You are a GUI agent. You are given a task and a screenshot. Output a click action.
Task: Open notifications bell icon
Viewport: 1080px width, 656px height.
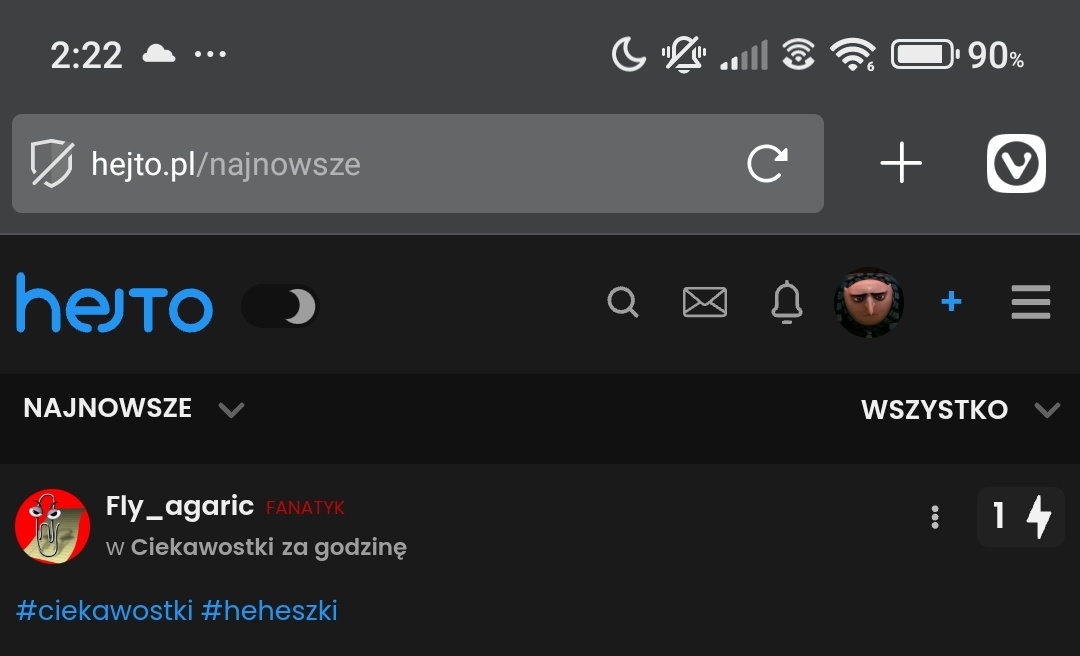pos(786,302)
